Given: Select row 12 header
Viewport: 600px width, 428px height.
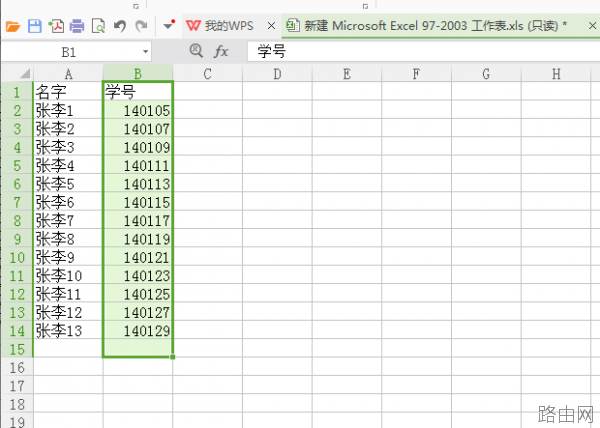Looking at the screenshot, I should click(x=17, y=294).
